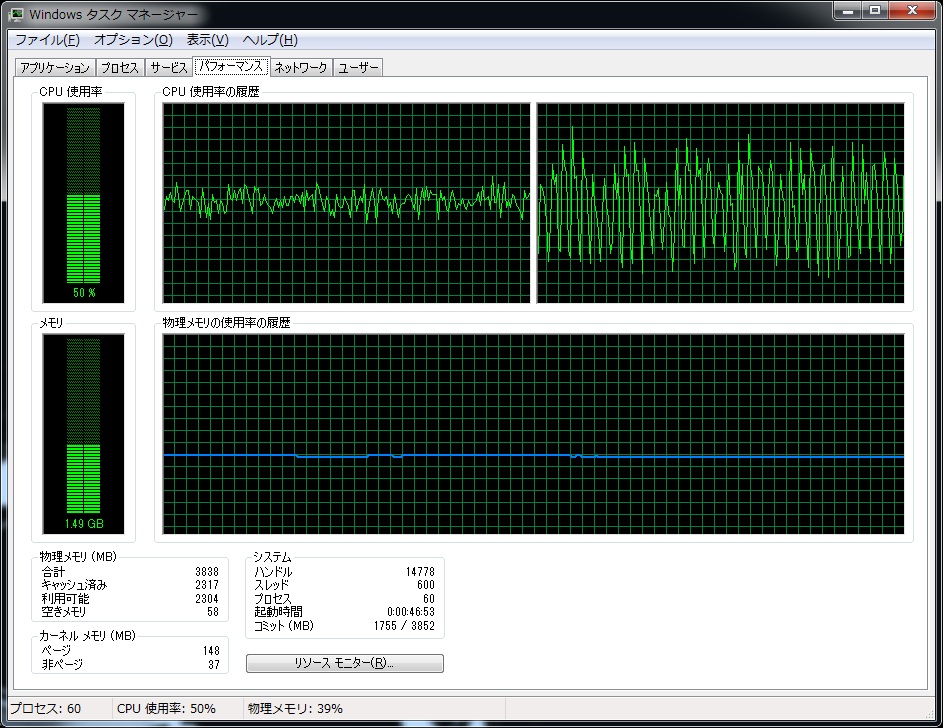Click the カーネル メモリ (MB) group label

[88, 635]
